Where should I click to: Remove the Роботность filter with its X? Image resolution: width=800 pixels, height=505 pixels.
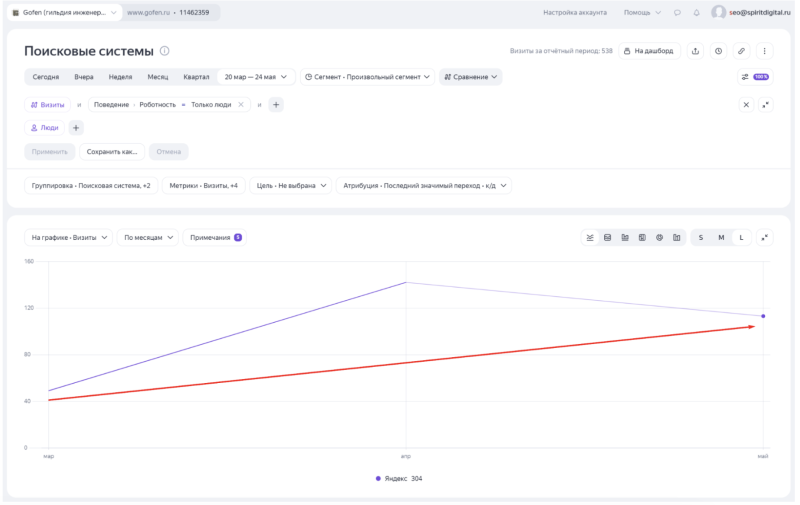(x=241, y=105)
